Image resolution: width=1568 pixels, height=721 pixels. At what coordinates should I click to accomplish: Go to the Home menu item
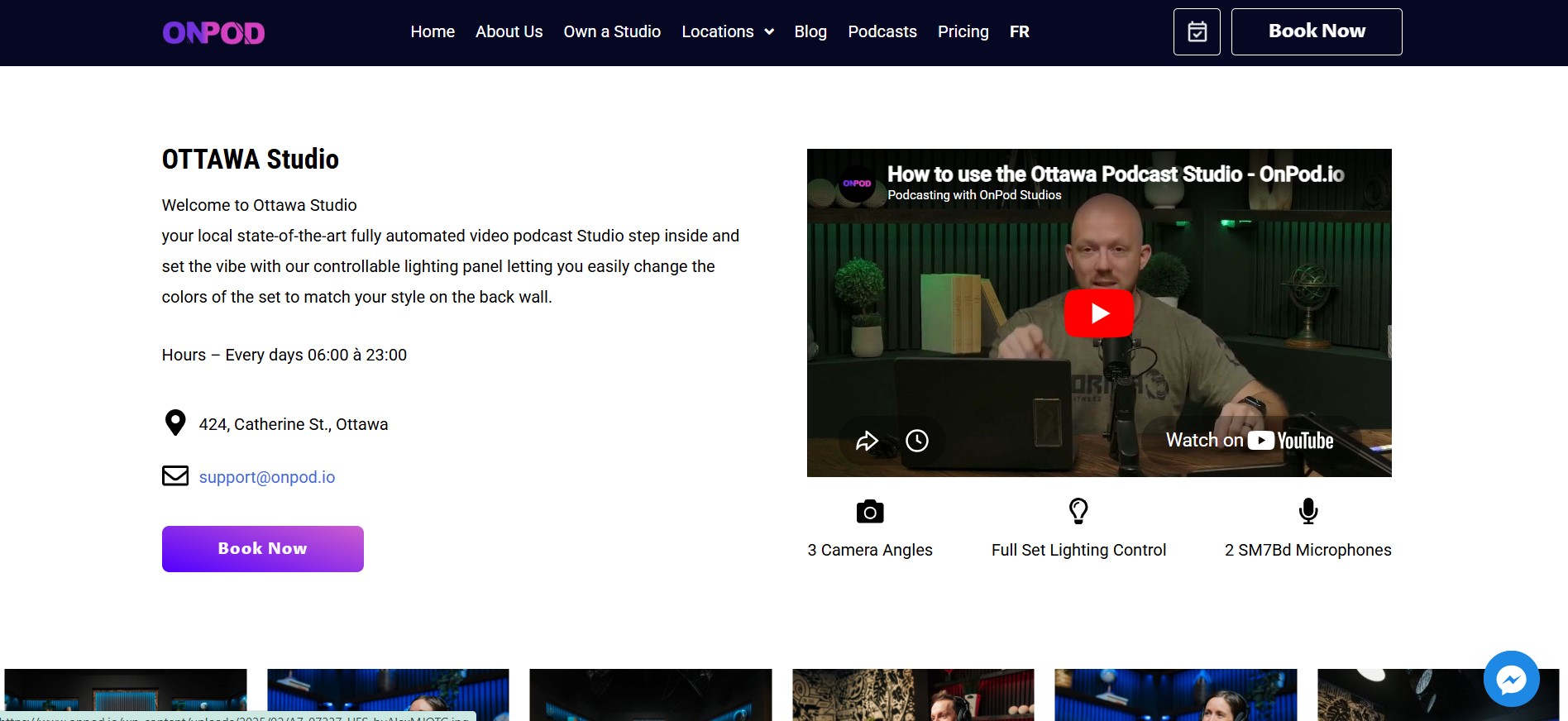tap(433, 32)
